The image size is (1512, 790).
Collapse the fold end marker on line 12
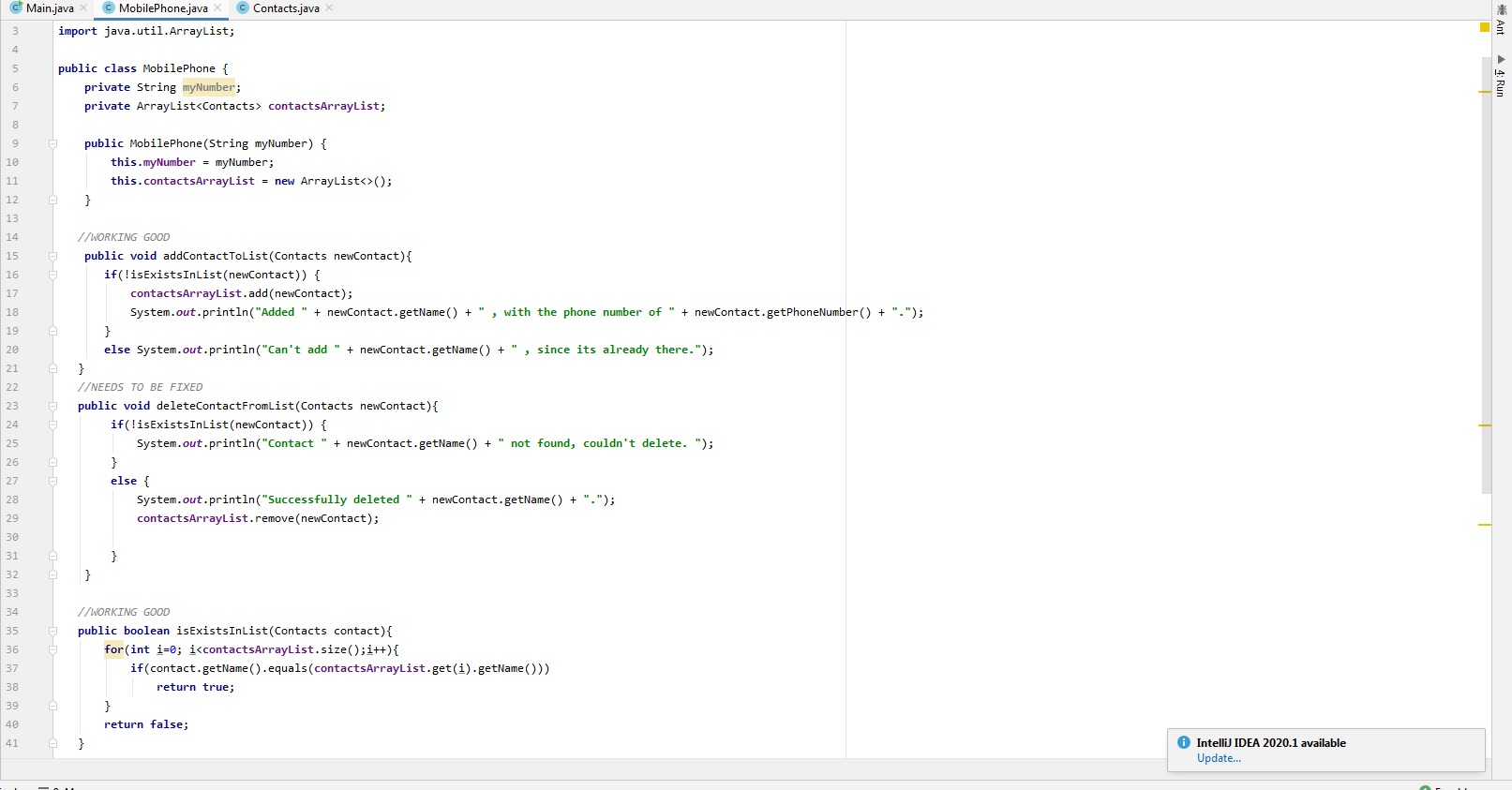point(52,200)
